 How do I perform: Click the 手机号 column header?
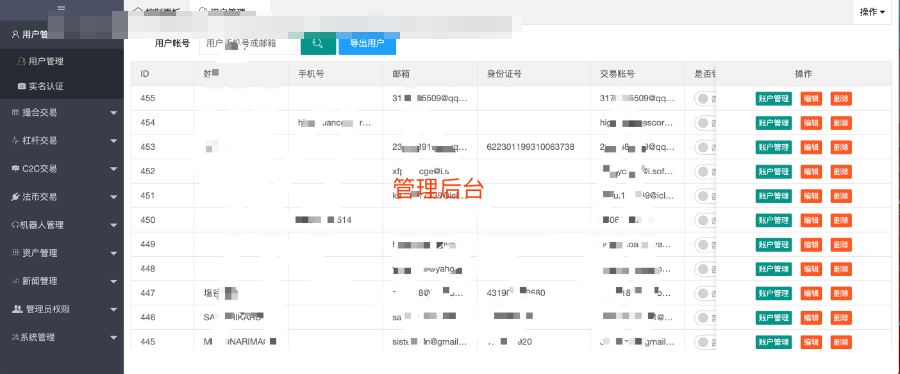[x=336, y=74]
